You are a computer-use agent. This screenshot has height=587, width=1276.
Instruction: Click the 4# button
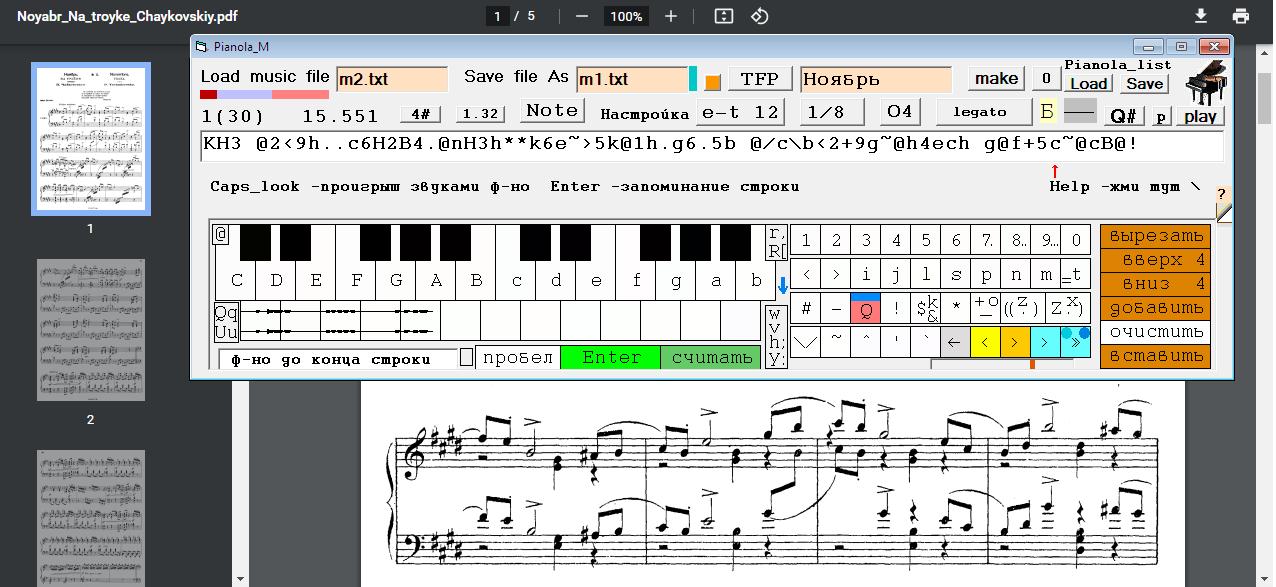click(420, 114)
